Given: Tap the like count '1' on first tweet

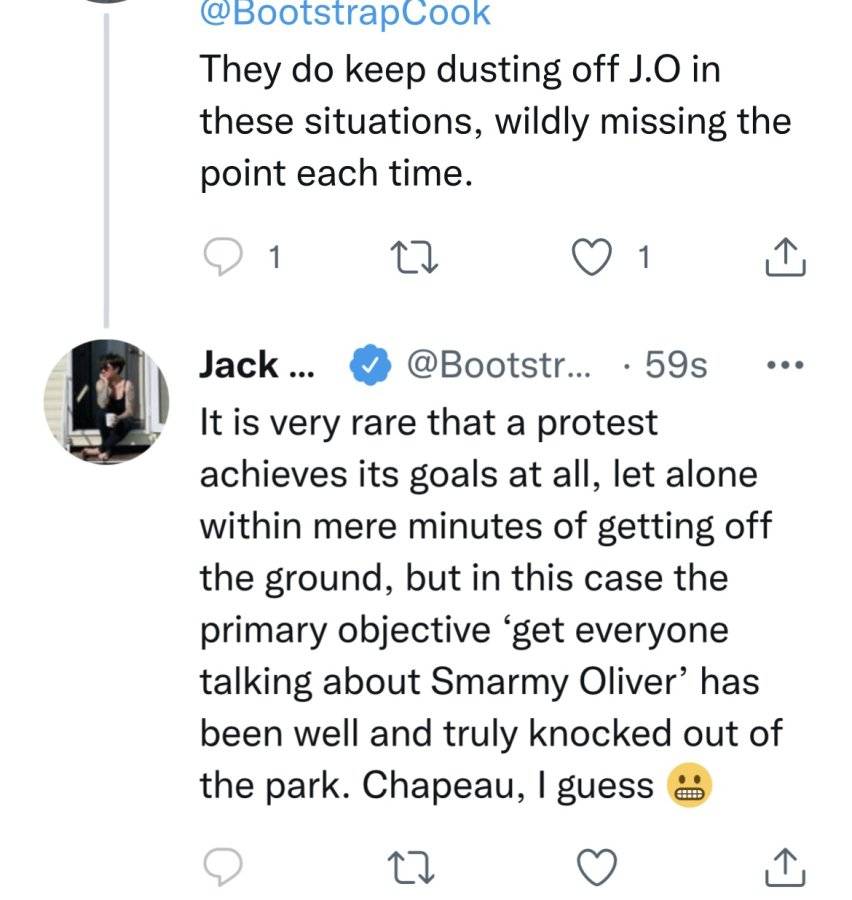Looking at the screenshot, I should [644, 257].
